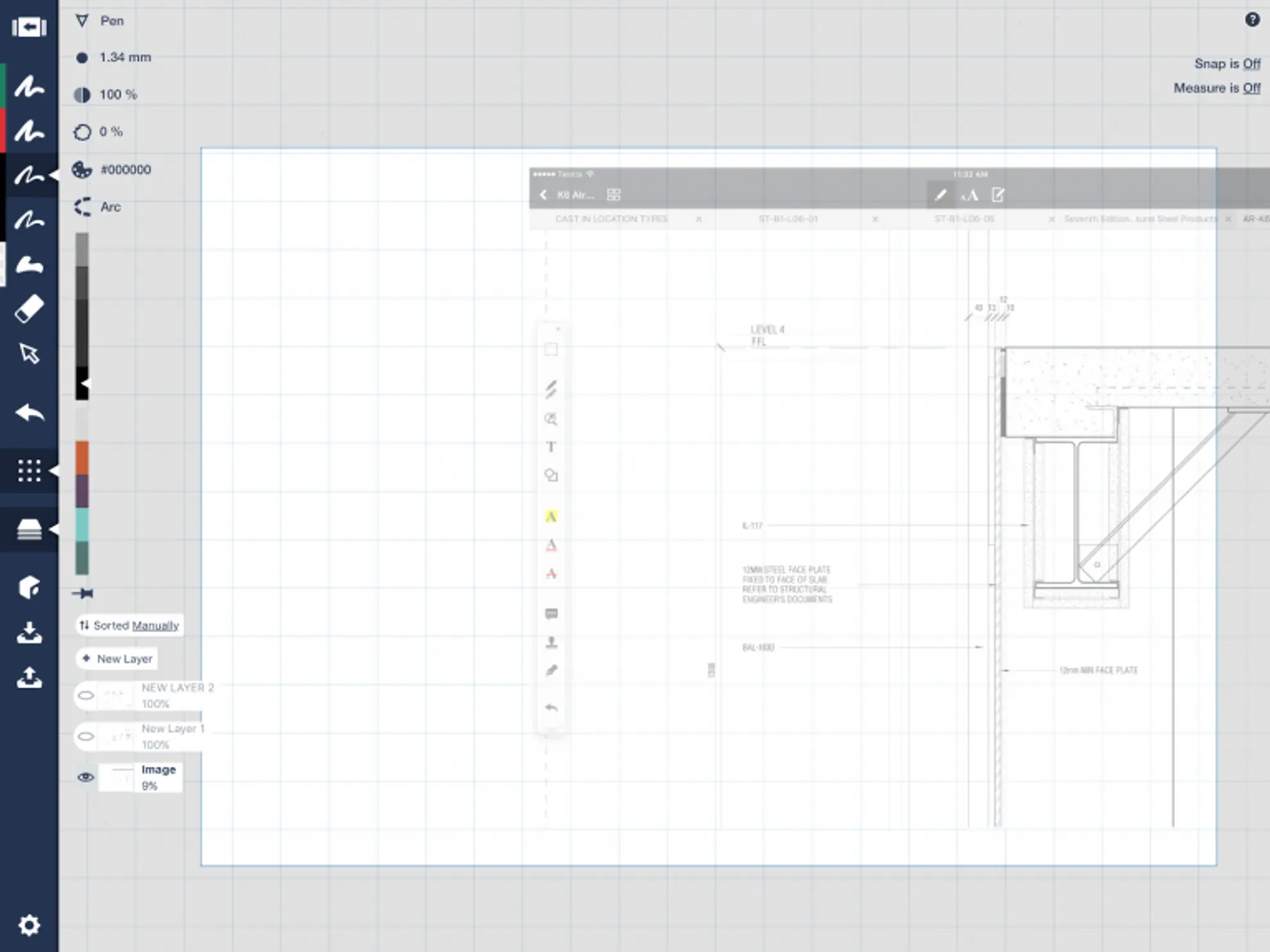Show NEW LAYER 2 visibility eye

[x=85, y=695]
